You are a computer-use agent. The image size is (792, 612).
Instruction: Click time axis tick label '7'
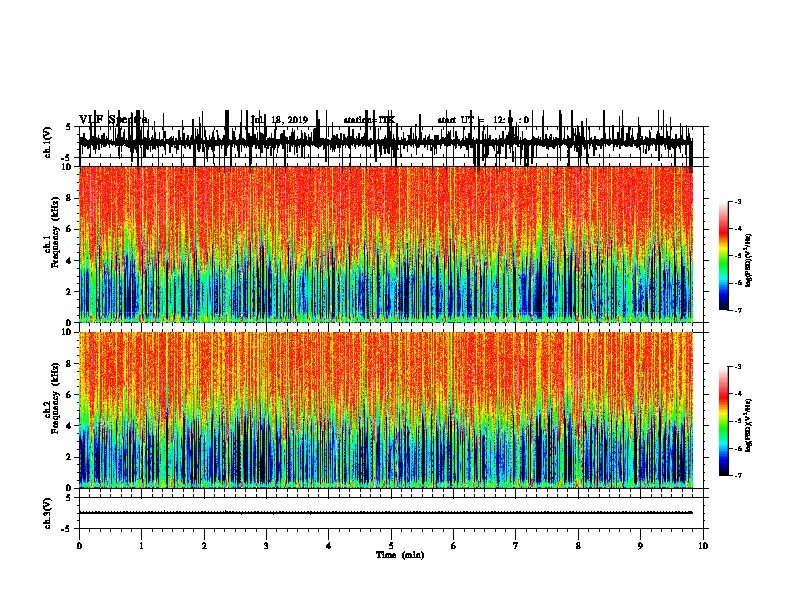pyautogui.click(x=516, y=546)
